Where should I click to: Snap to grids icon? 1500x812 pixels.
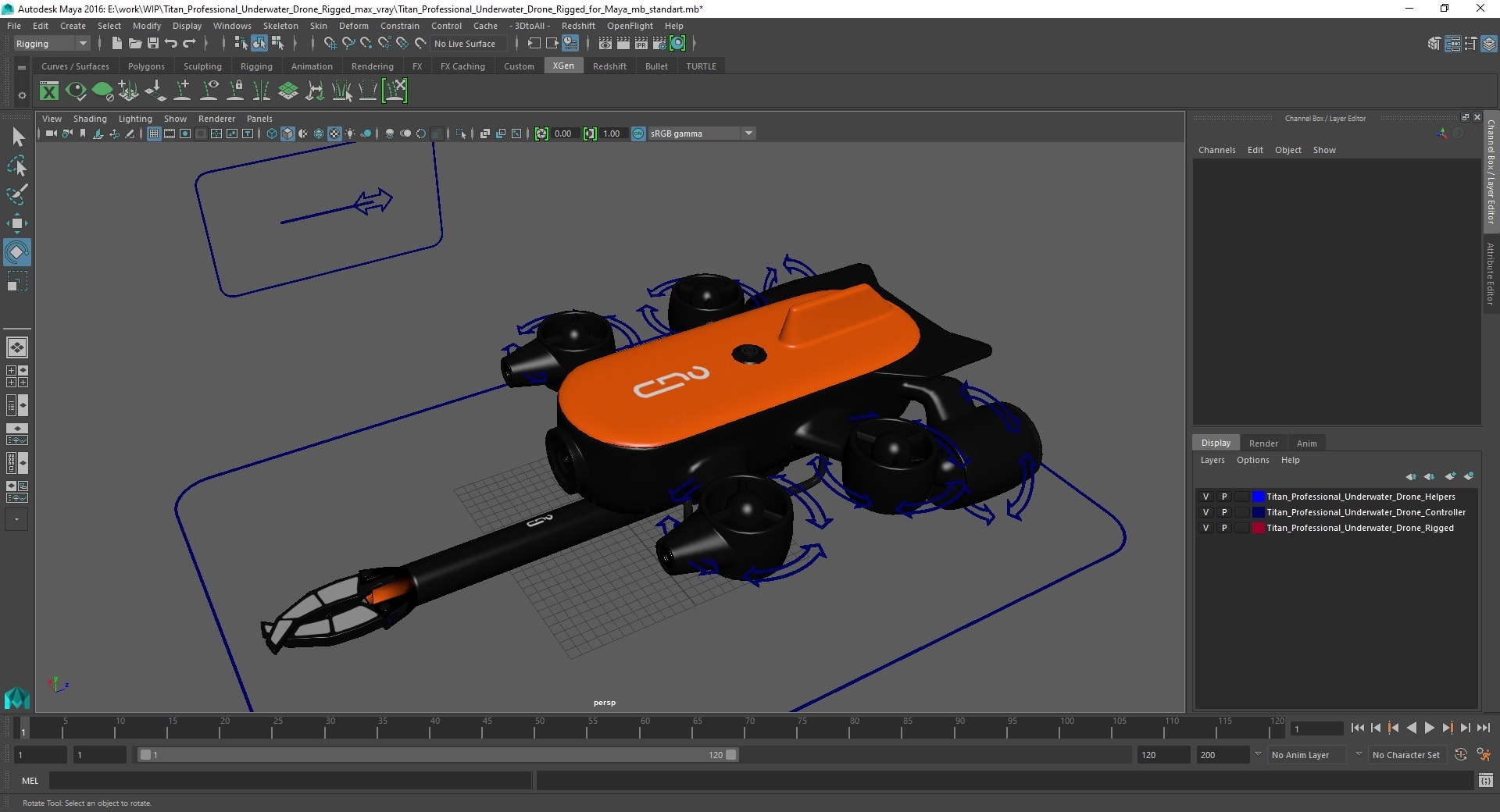pos(330,44)
